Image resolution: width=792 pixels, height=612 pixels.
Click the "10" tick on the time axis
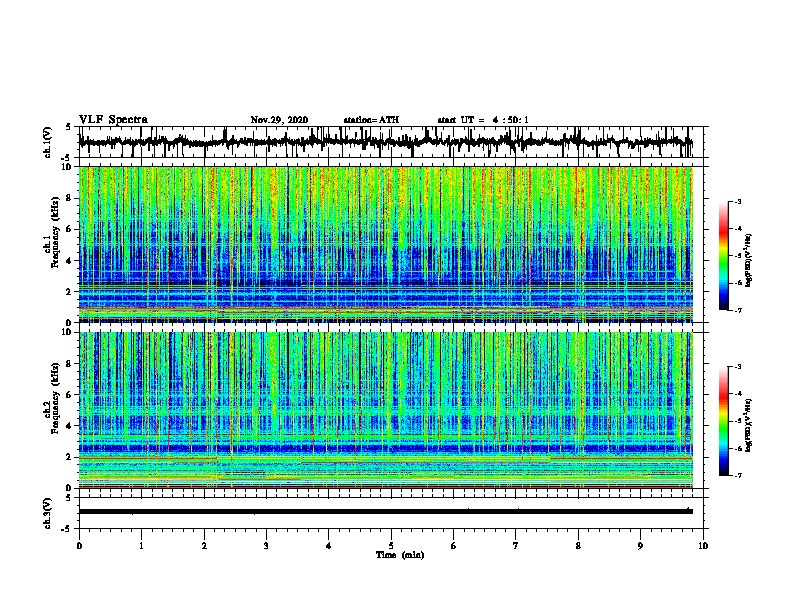[703, 546]
